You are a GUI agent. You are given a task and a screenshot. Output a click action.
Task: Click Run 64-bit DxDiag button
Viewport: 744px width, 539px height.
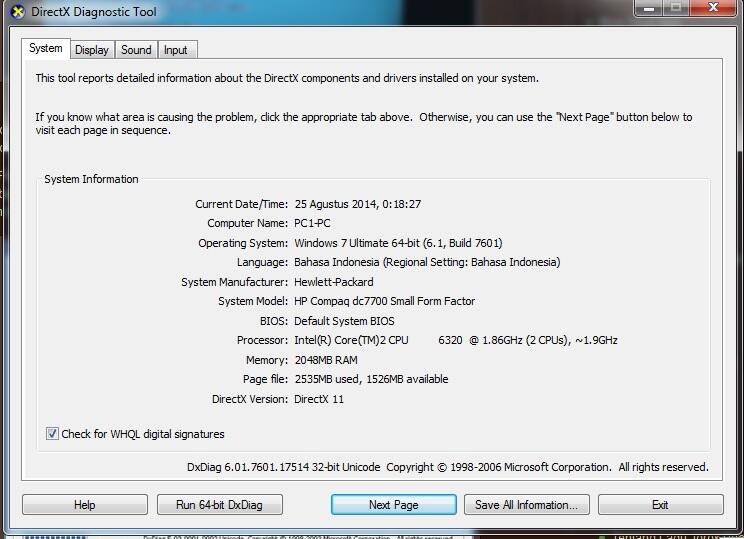[x=219, y=504]
